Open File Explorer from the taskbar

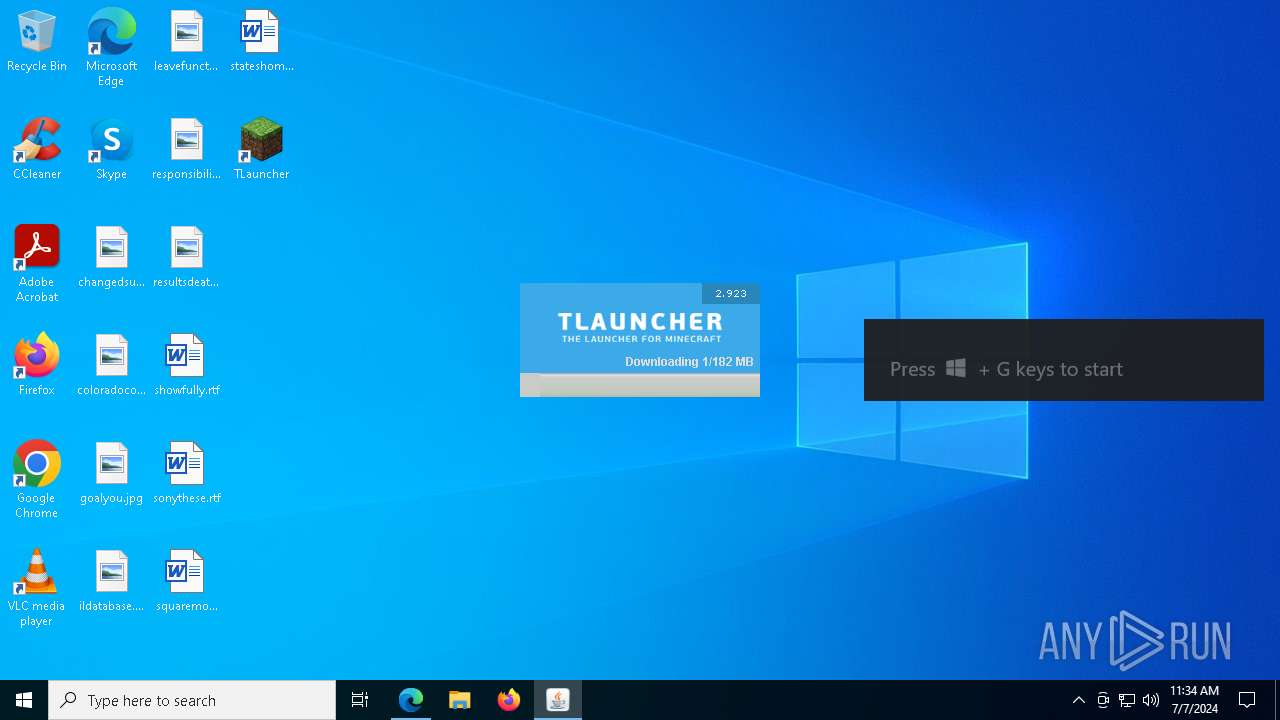click(460, 700)
